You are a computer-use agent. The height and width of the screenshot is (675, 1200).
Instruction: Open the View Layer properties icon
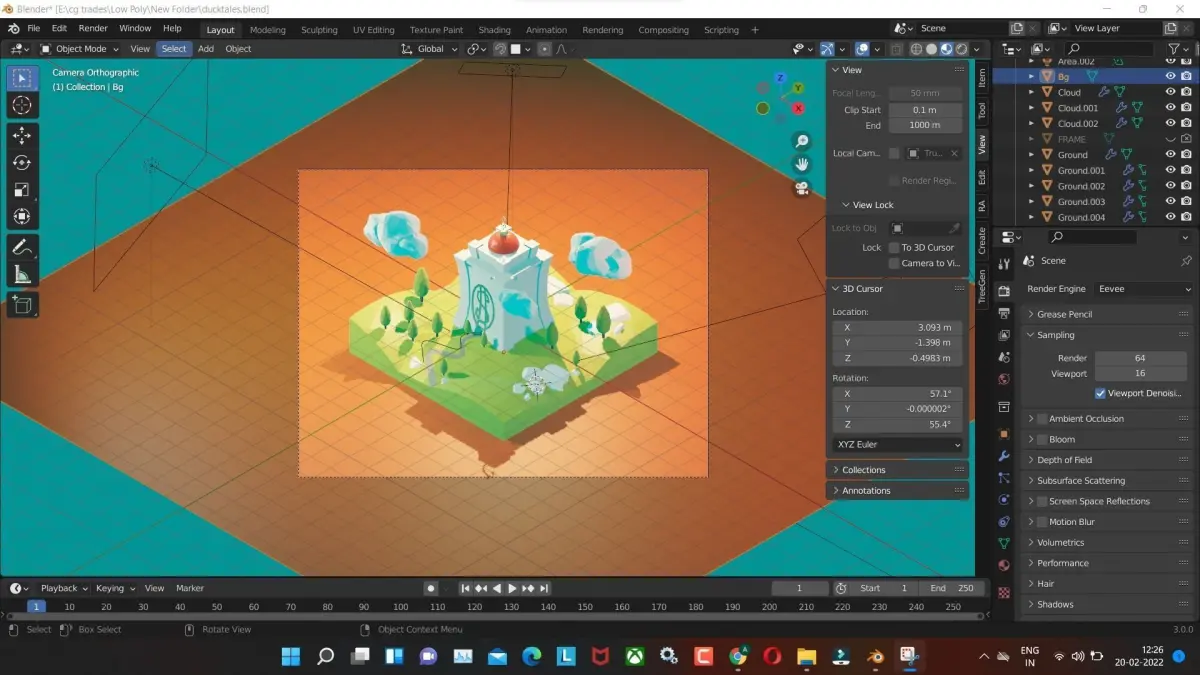pos(1004,336)
